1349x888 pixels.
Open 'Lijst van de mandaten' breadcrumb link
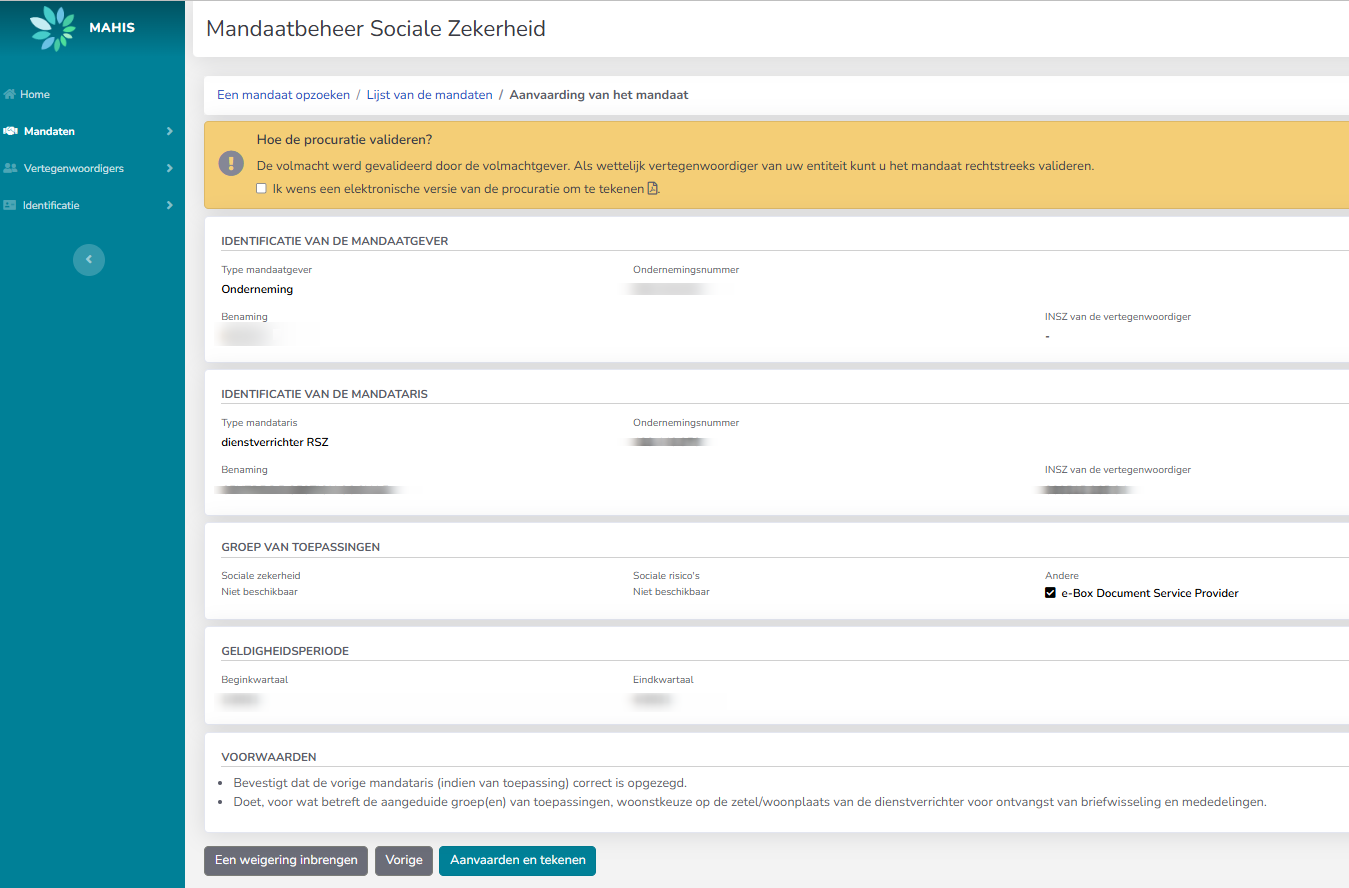point(429,95)
